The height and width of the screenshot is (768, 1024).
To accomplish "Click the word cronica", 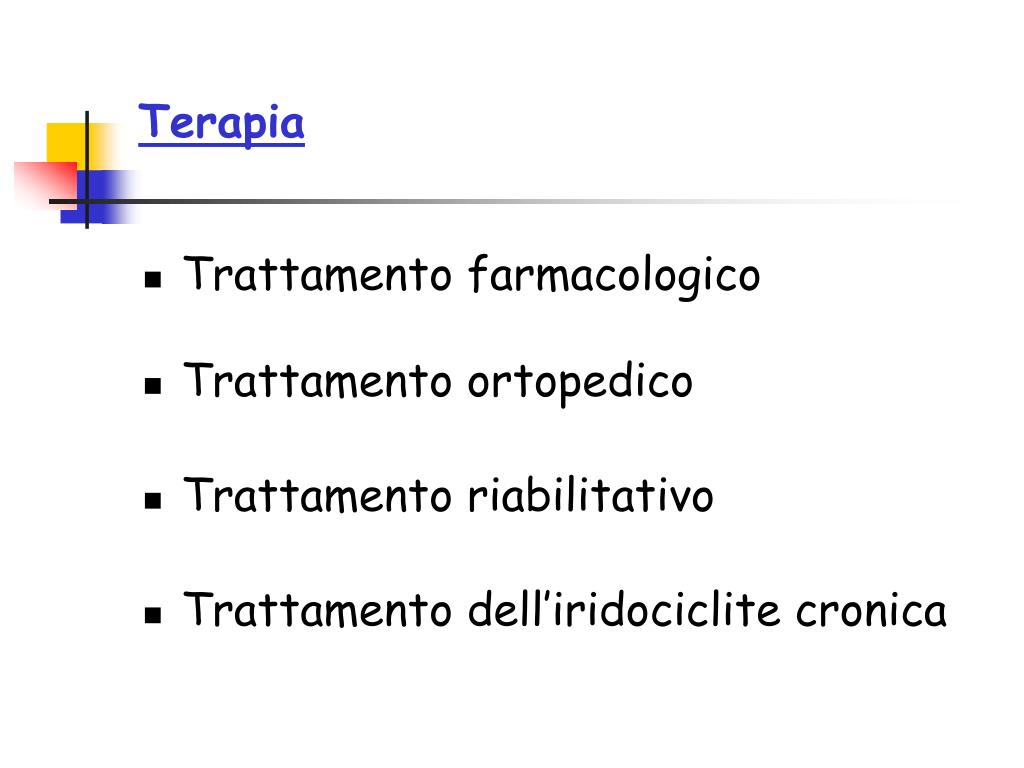I will [871, 611].
